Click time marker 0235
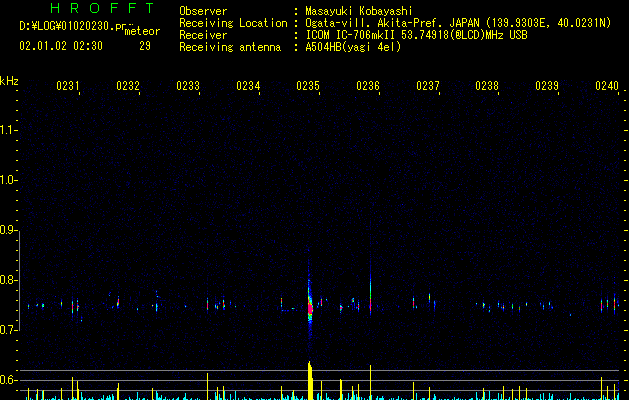This screenshot has width=629, height=400. 308,86
